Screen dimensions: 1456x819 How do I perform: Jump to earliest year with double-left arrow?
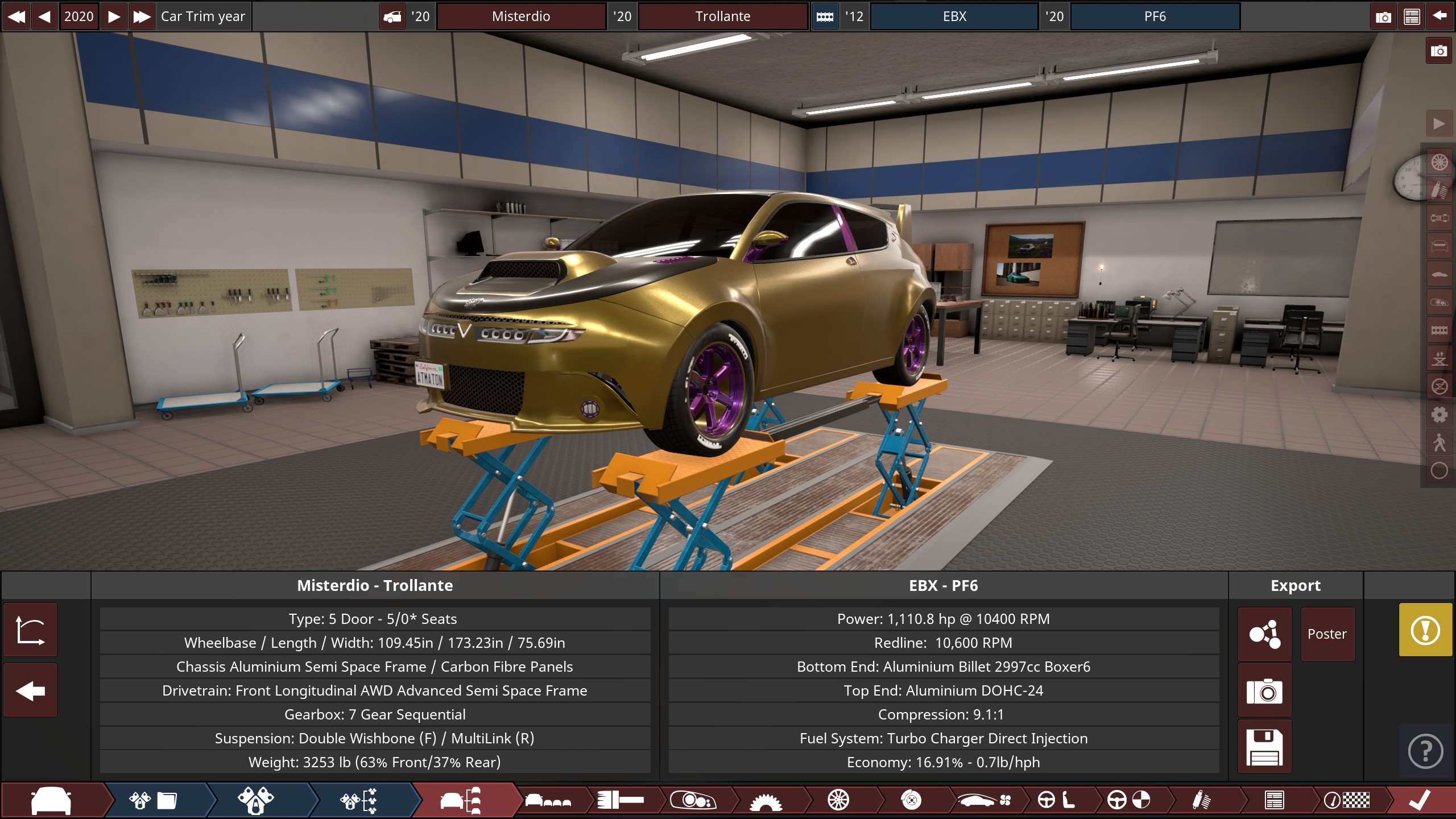[x=16, y=16]
